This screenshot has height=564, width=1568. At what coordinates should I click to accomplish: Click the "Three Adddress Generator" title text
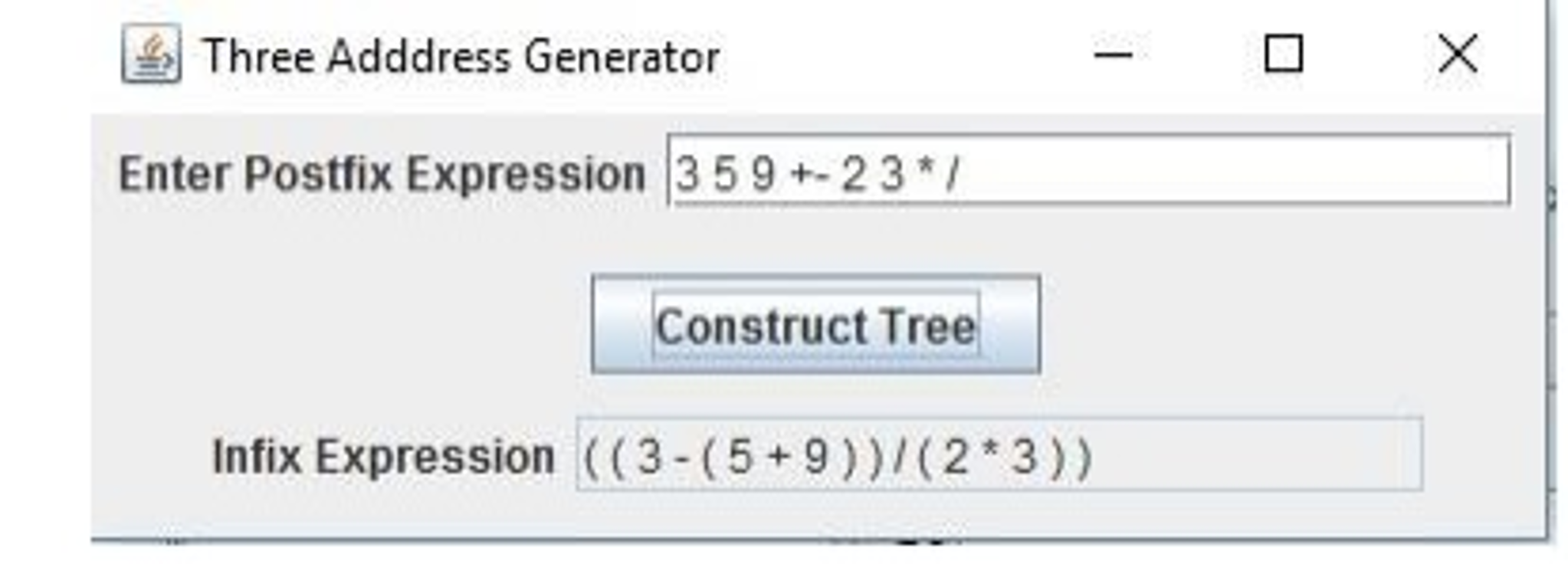(x=461, y=57)
